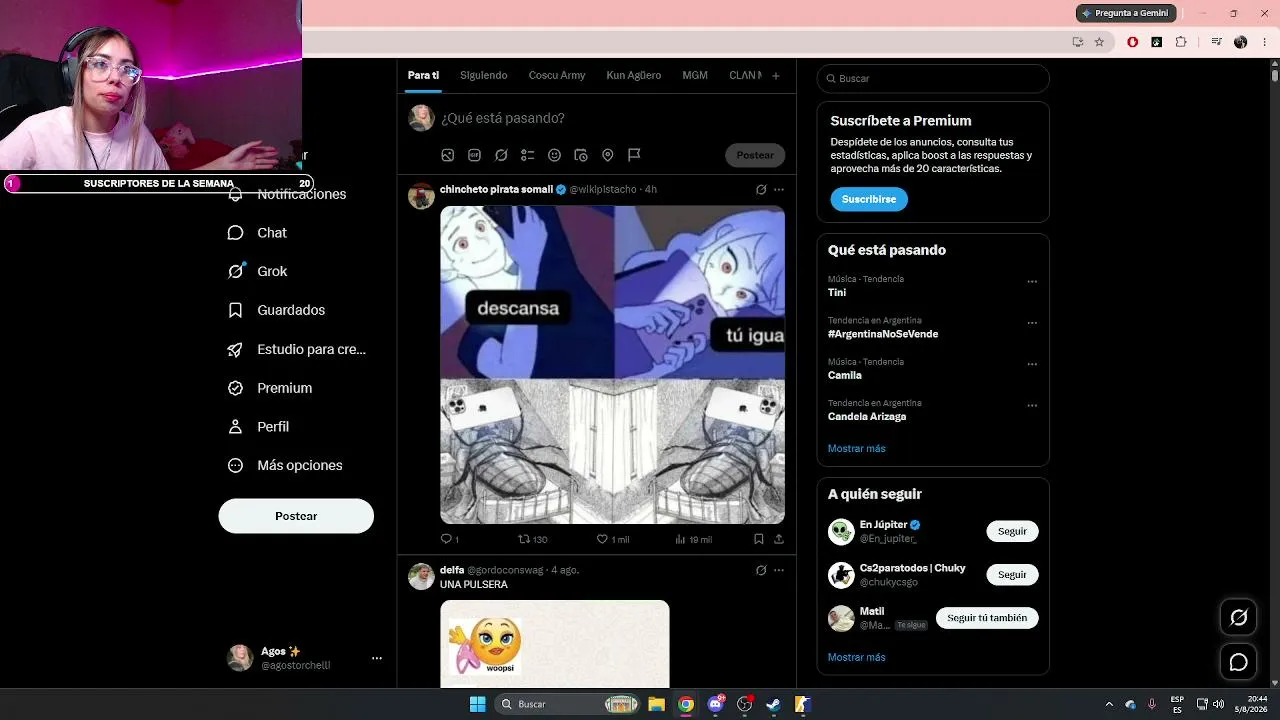The width and height of the screenshot is (1280, 720).
Task: Expand Más opciones in the sidebar
Action: (x=286, y=465)
